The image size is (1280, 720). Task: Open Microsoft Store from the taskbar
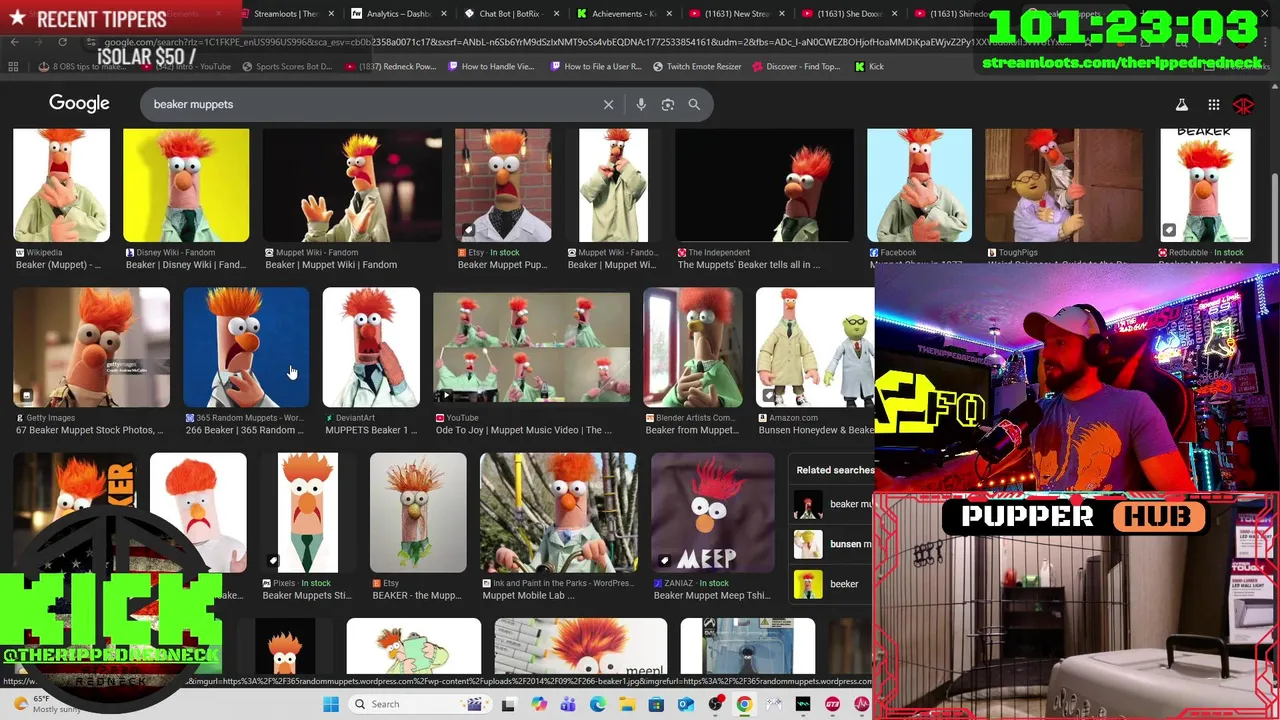(x=656, y=704)
